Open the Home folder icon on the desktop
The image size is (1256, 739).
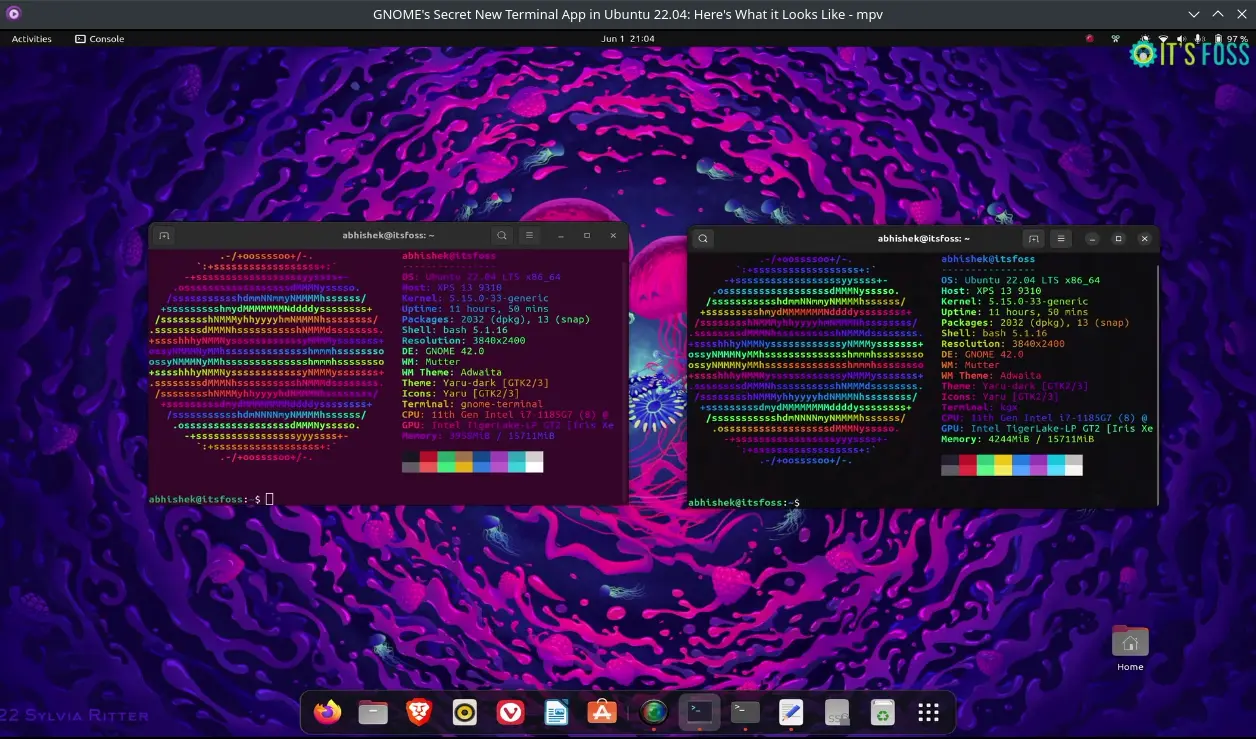(1130, 647)
